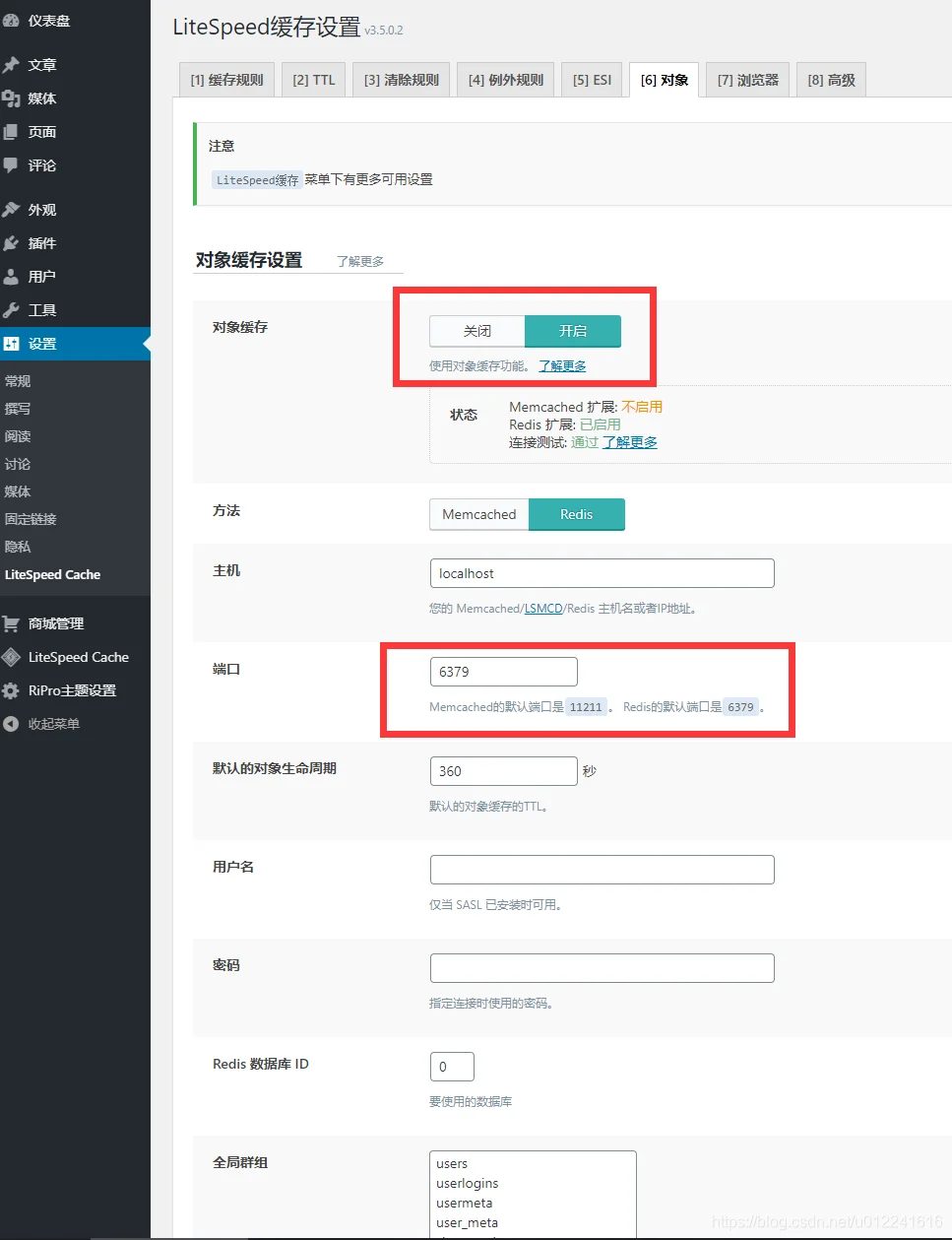The width and height of the screenshot is (952, 1240).
Task: Click the 了解更多 link beside 连接测试
Action: pos(630,441)
